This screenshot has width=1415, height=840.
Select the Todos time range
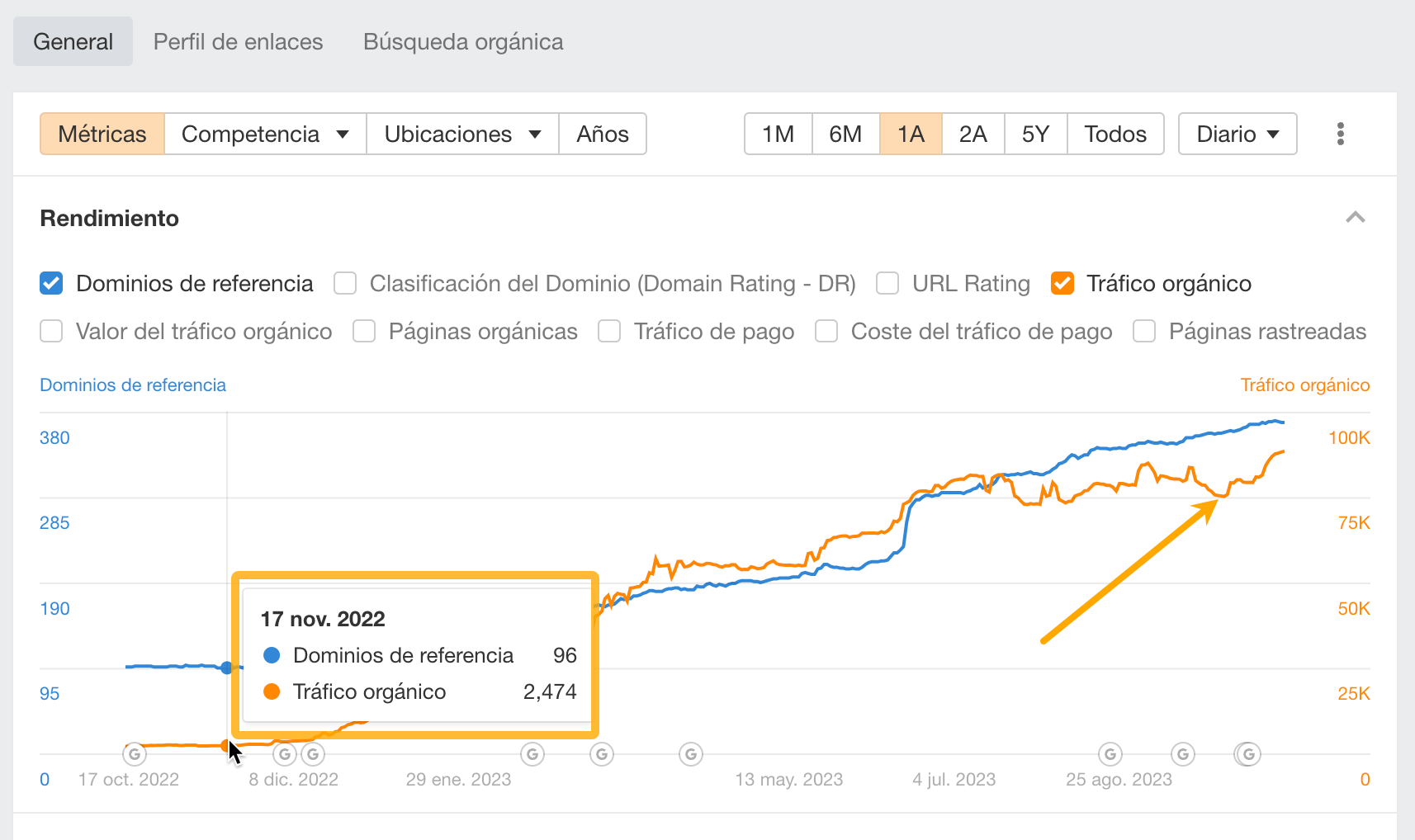coord(1115,134)
